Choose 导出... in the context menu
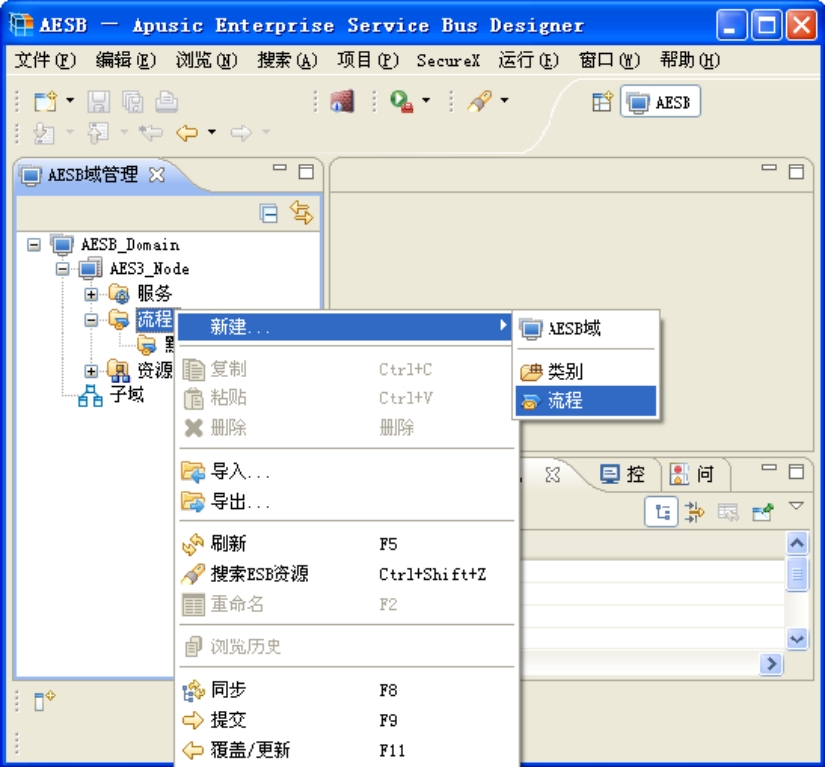This screenshot has width=825, height=767. click(347, 502)
